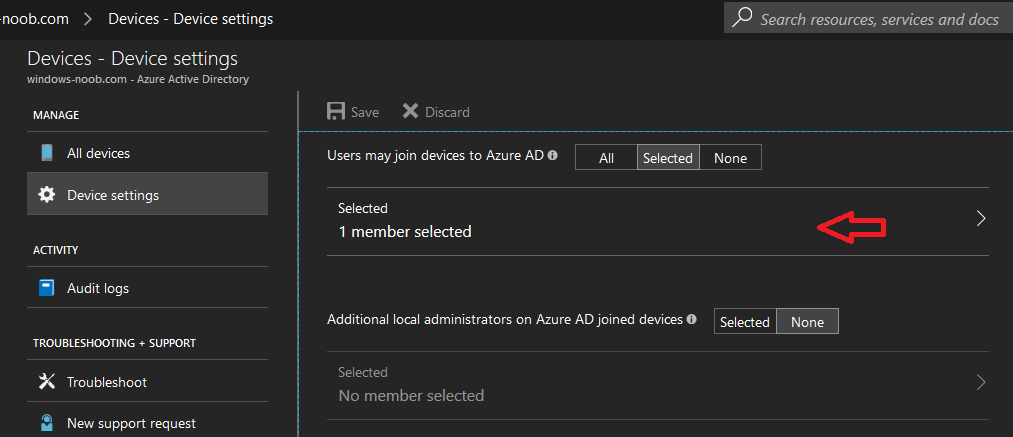This screenshot has height=437, width=1013.
Task: Click the Discard X icon
Action: [410, 111]
